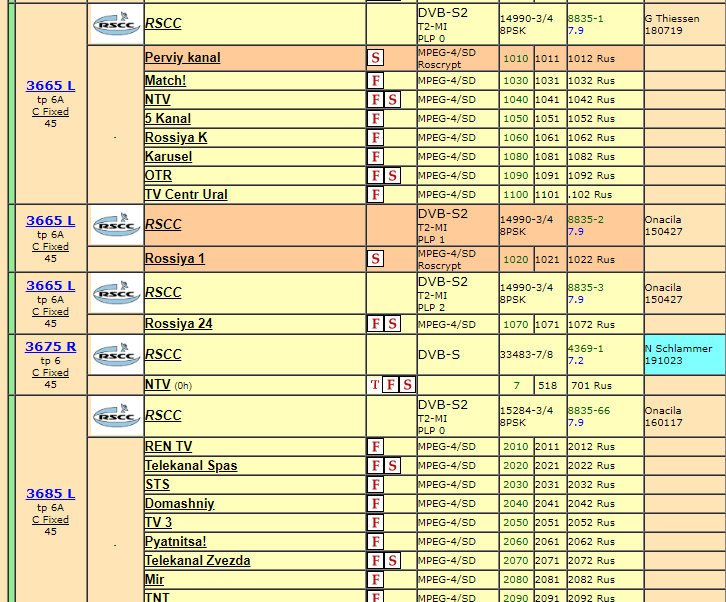The width and height of the screenshot is (726, 602).
Task: Click the F icon beside Telekanal Zvezda
Action: tap(376, 561)
